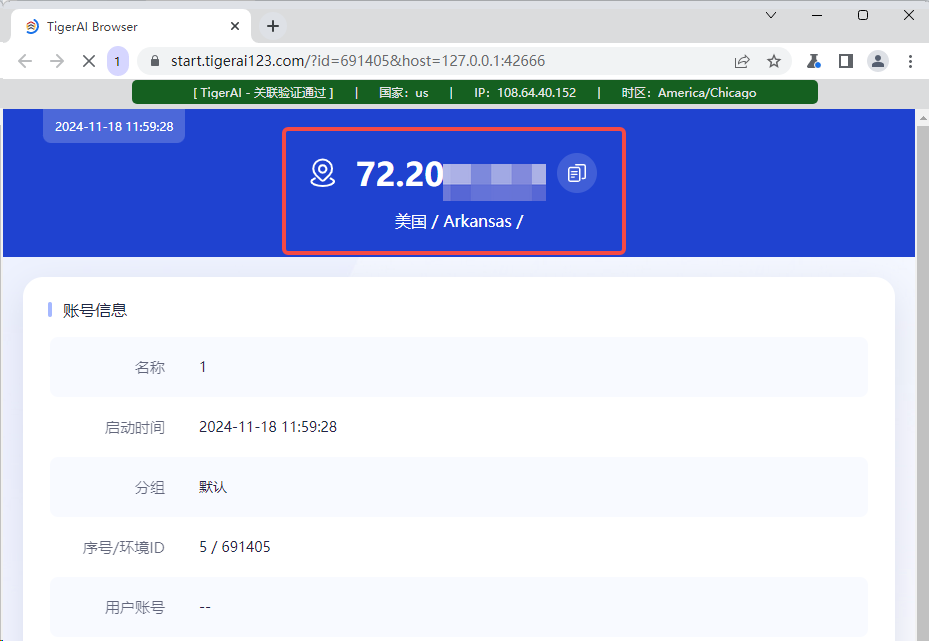The width and height of the screenshot is (929, 641).
Task: Click the 启动时间 label
Action: (134, 427)
